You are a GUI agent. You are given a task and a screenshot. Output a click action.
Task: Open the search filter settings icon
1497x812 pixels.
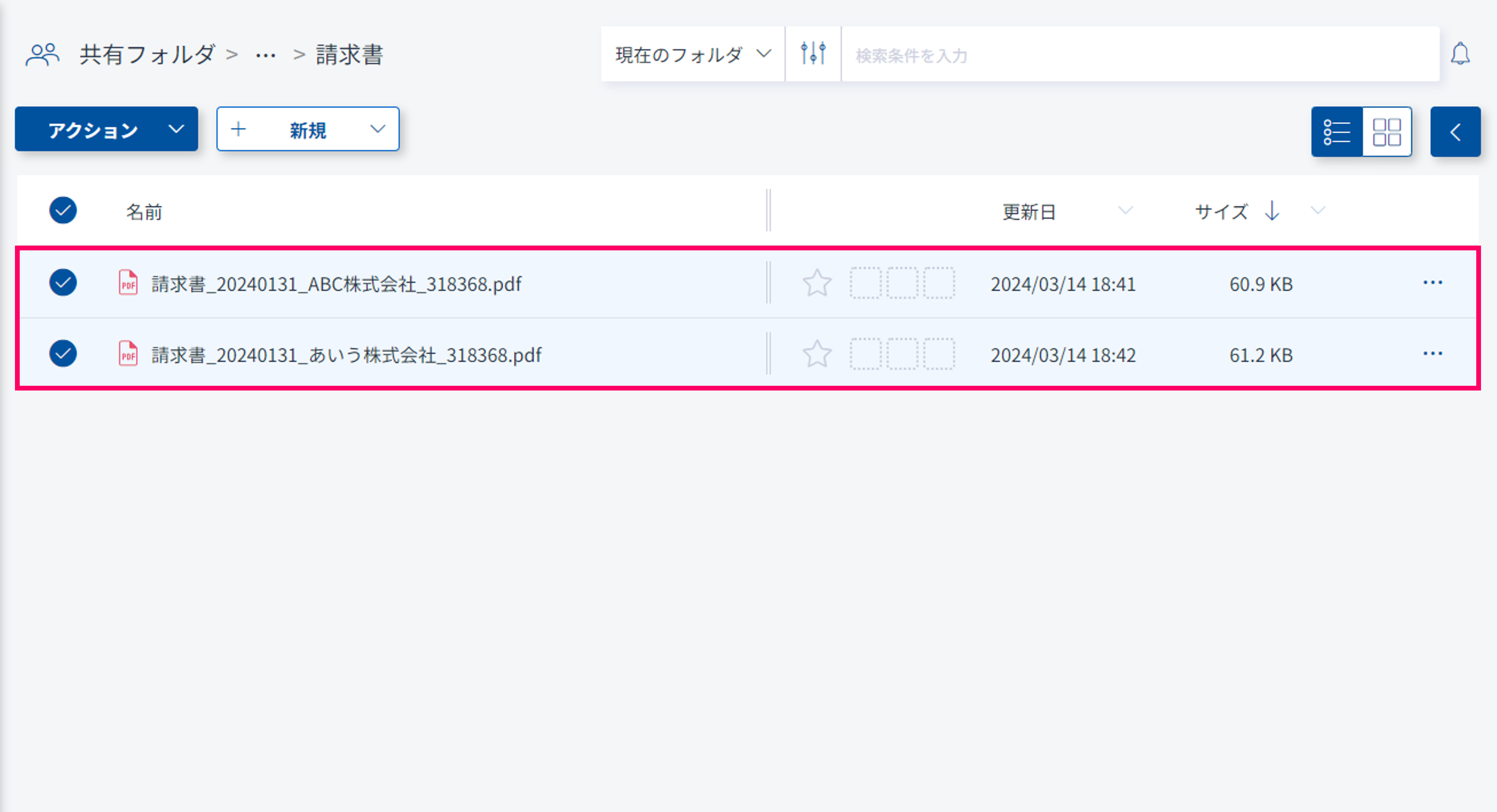tap(812, 54)
